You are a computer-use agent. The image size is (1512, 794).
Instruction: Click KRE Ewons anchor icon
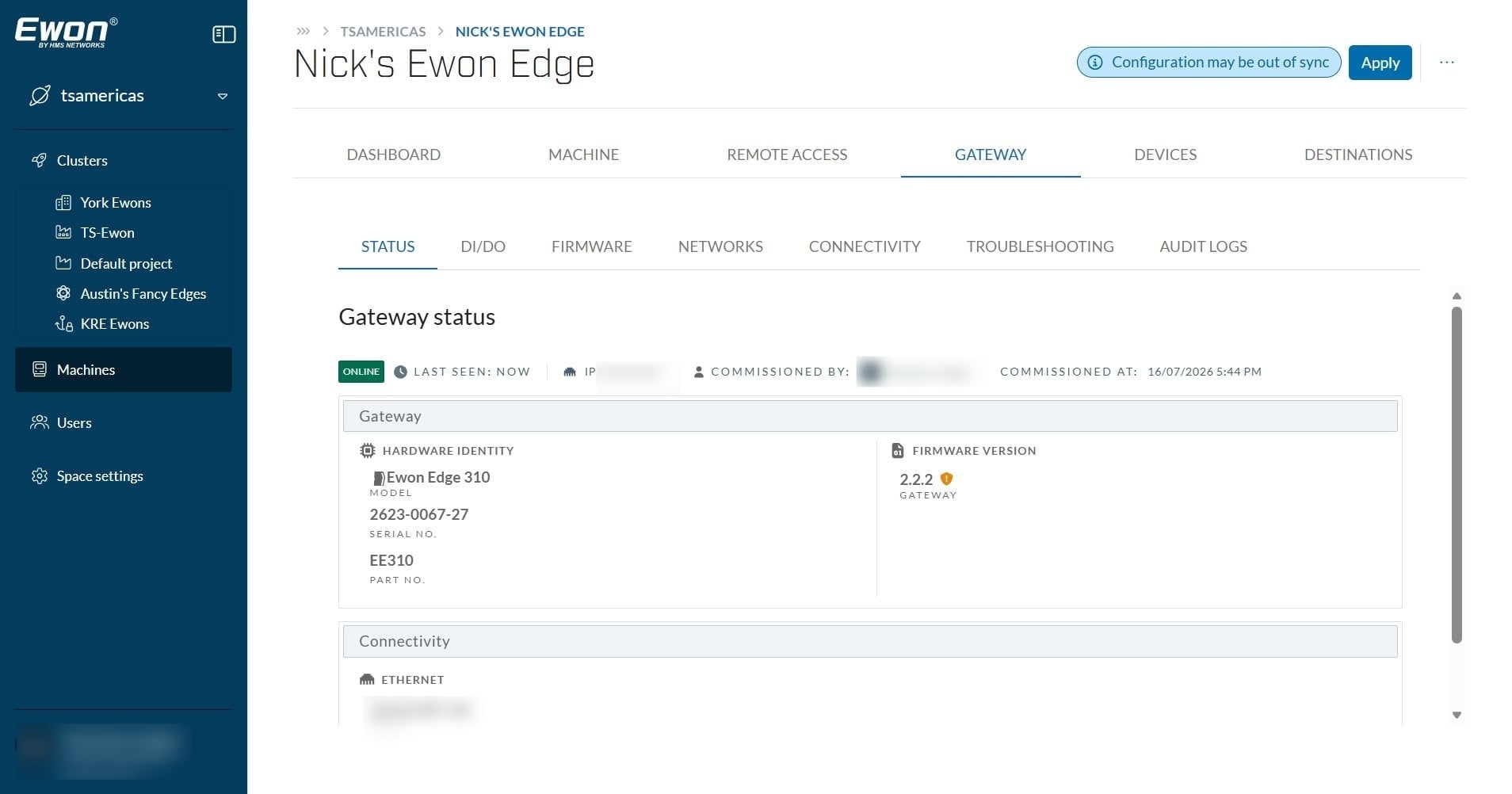tap(63, 323)
